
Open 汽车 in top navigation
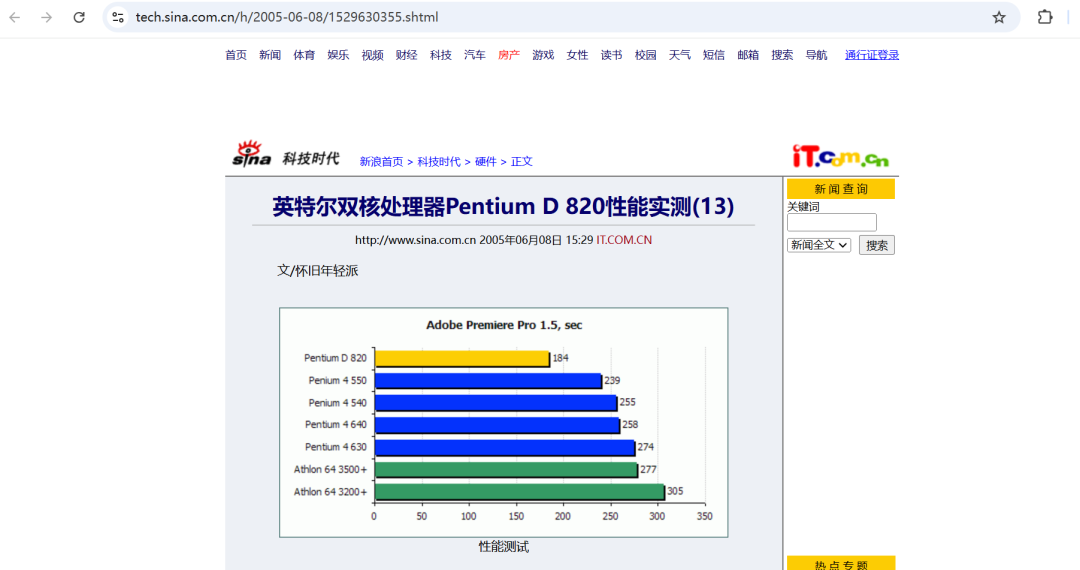(x=475, y=55)
